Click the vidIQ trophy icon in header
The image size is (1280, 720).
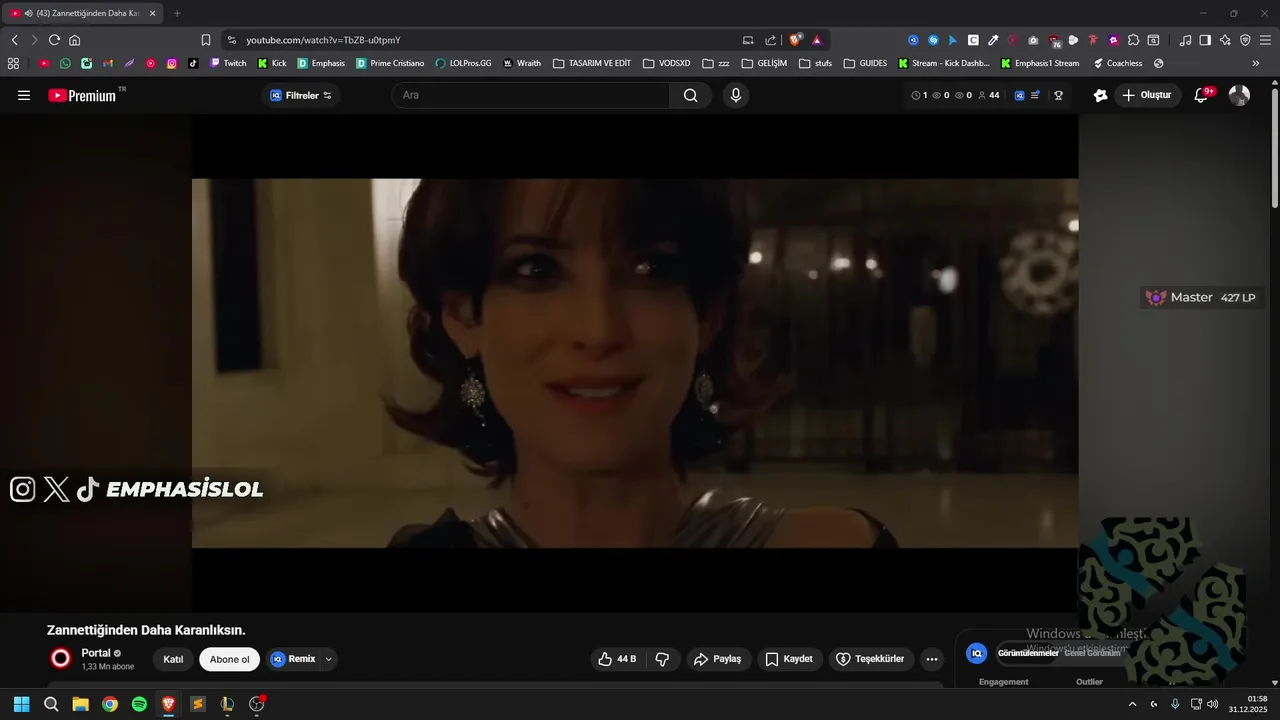pos(1058,95)
